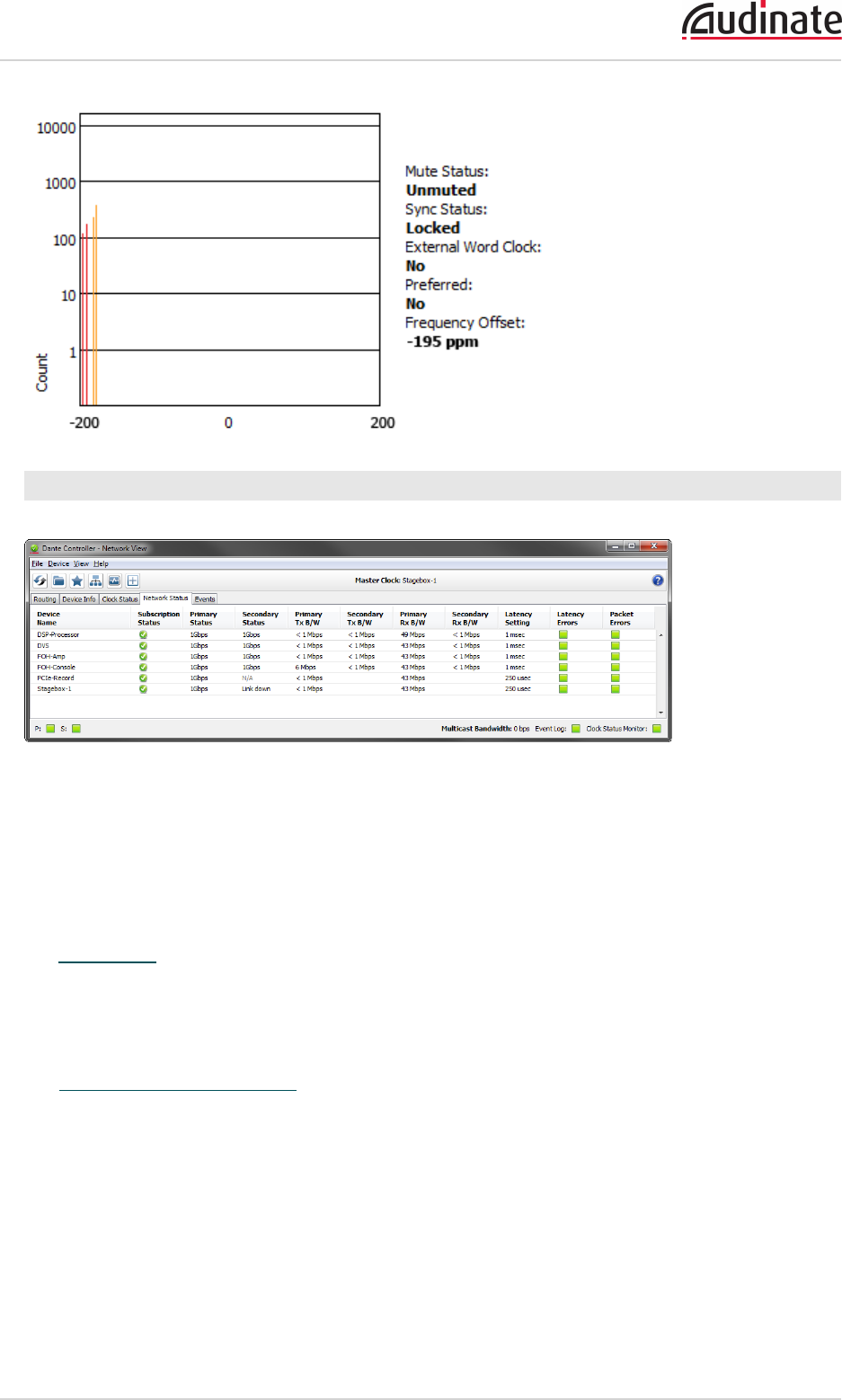The width and height of the screenshot is (842, 1400).
Task: Click PCIe-Record packet errors green indicator
Action: click(616, 678)
